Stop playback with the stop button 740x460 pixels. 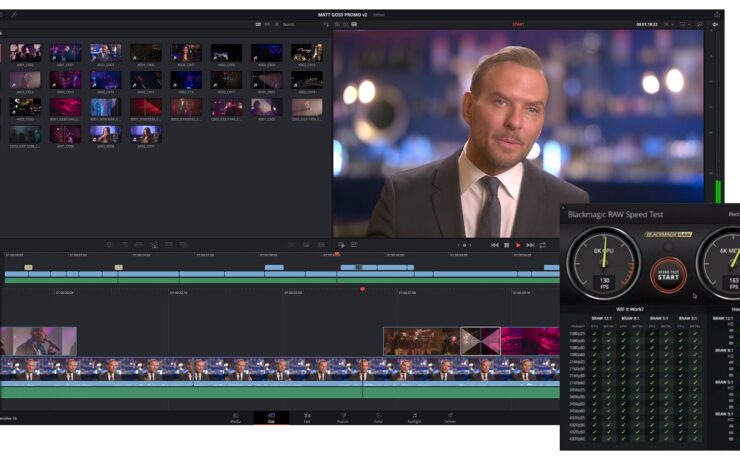pos(506,245)
